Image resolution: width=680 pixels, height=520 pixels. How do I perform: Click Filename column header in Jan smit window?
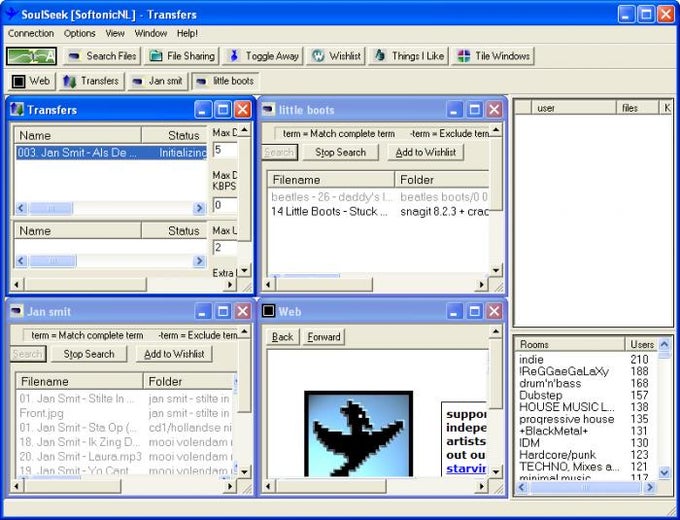pyautogui.click(x=80, y=381)
